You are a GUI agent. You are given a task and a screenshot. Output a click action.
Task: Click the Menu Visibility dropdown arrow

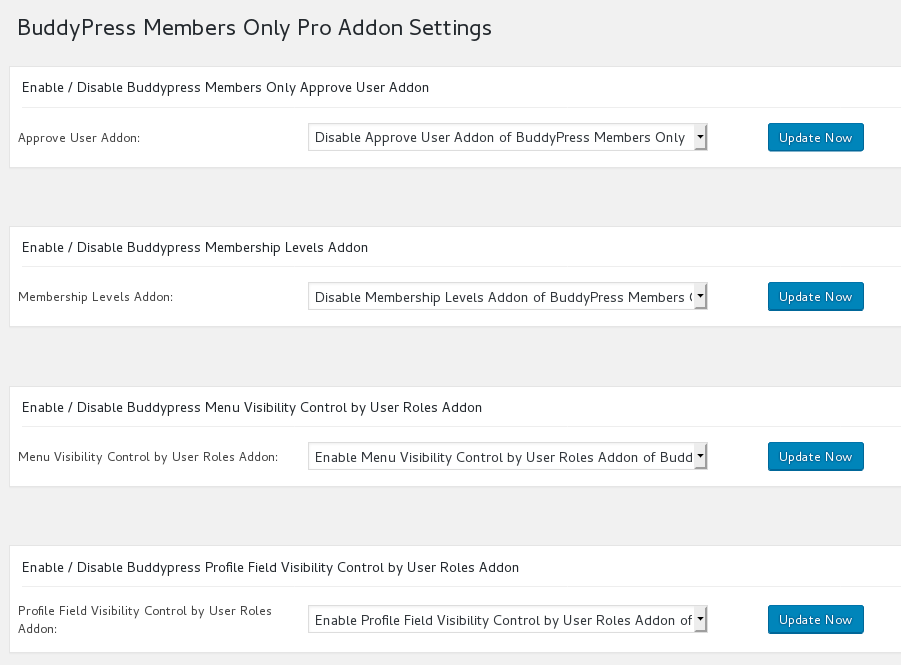click(699, 457)
